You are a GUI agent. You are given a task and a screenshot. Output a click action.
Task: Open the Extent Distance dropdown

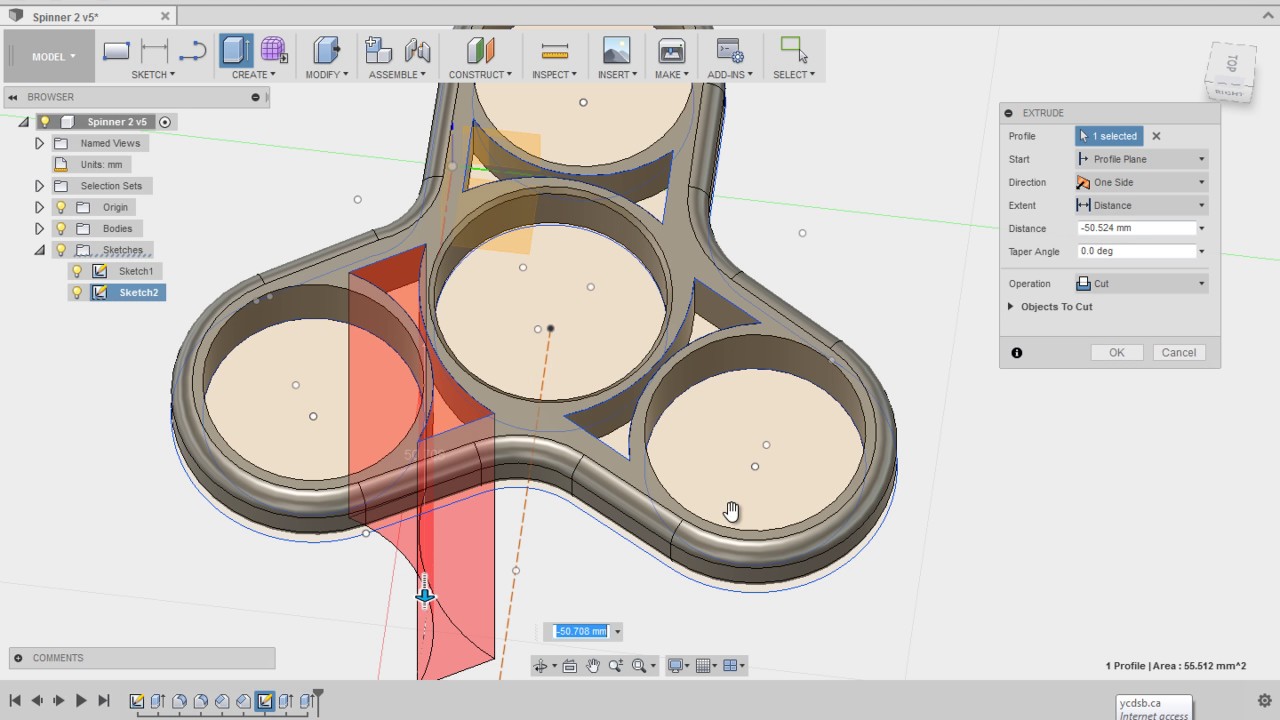(x=1142, y=205)
